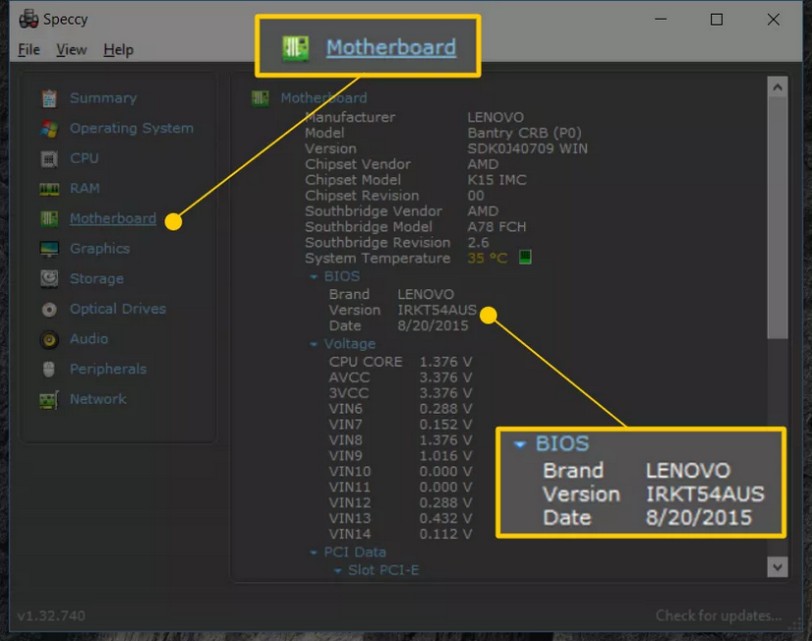Viewport: 812px width, 641px height.
Task: Go to the CPU section
Action: [84, 158]
